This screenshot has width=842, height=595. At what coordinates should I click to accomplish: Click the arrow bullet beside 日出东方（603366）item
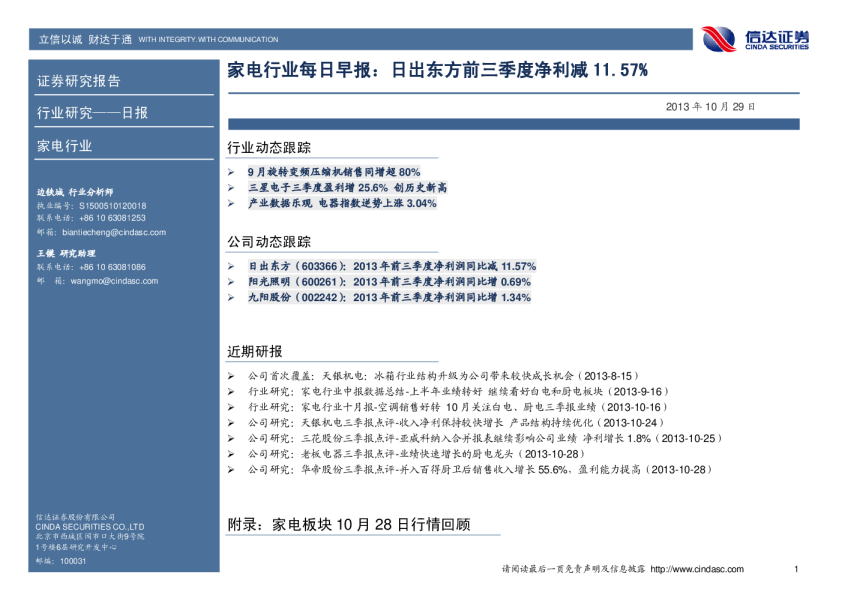(x=232, y=267)
